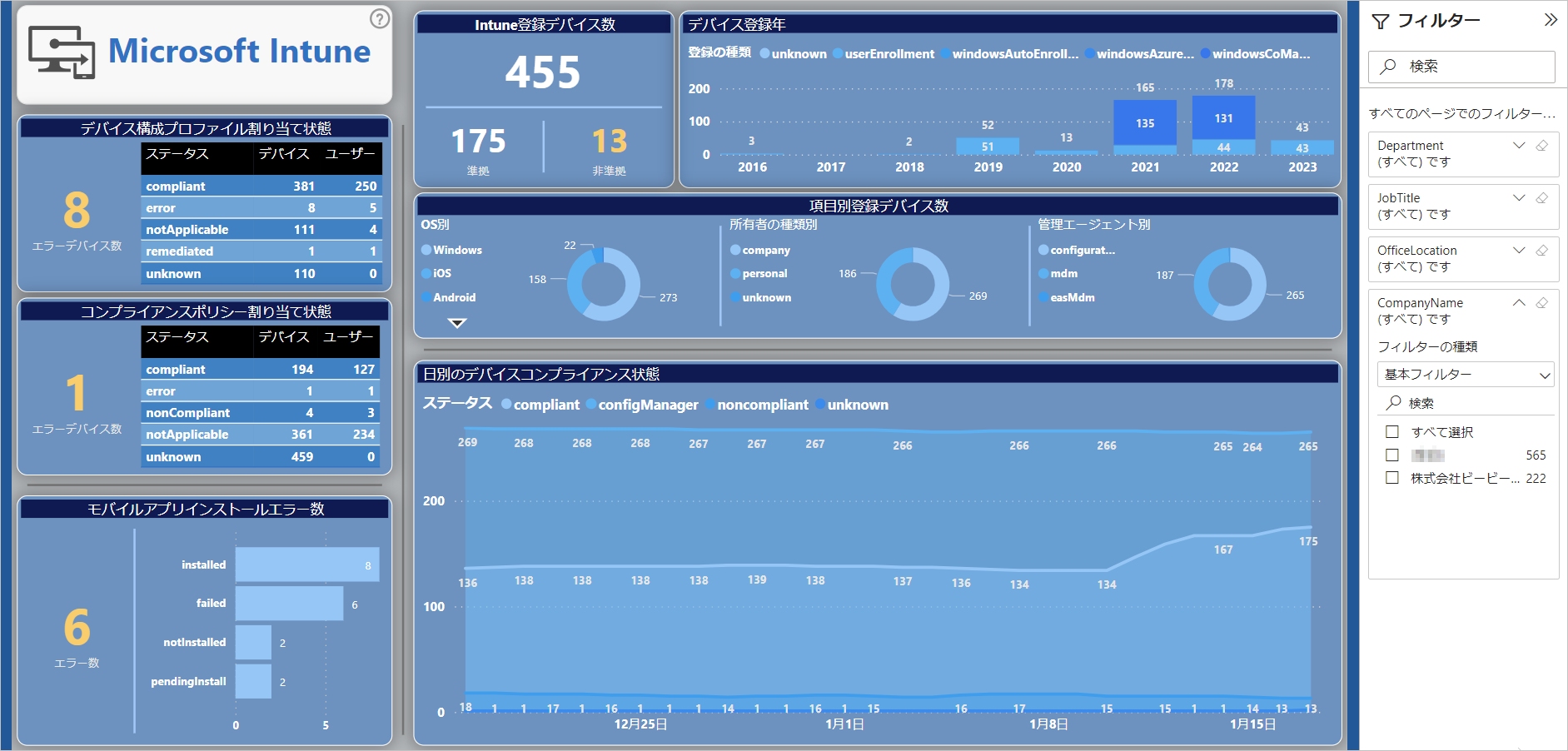1568x751 pixels.
Task: Clear the CompanyName filter with eraser icon
Action: click(1542, 303)
